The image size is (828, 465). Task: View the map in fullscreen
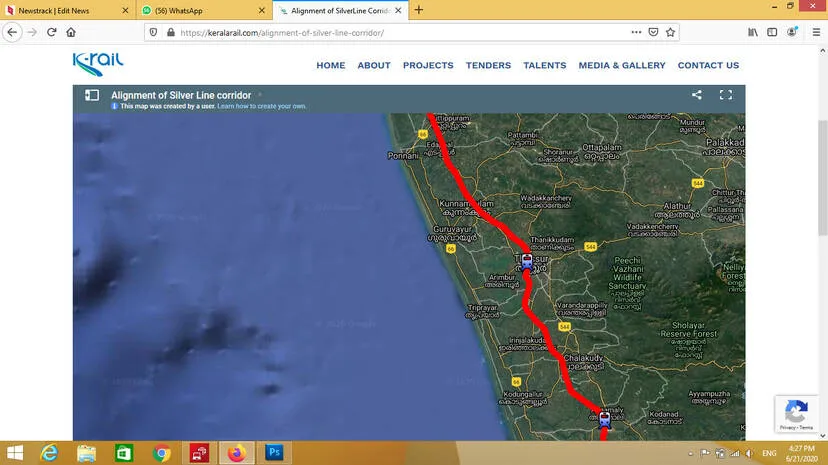tap(726, 96)
